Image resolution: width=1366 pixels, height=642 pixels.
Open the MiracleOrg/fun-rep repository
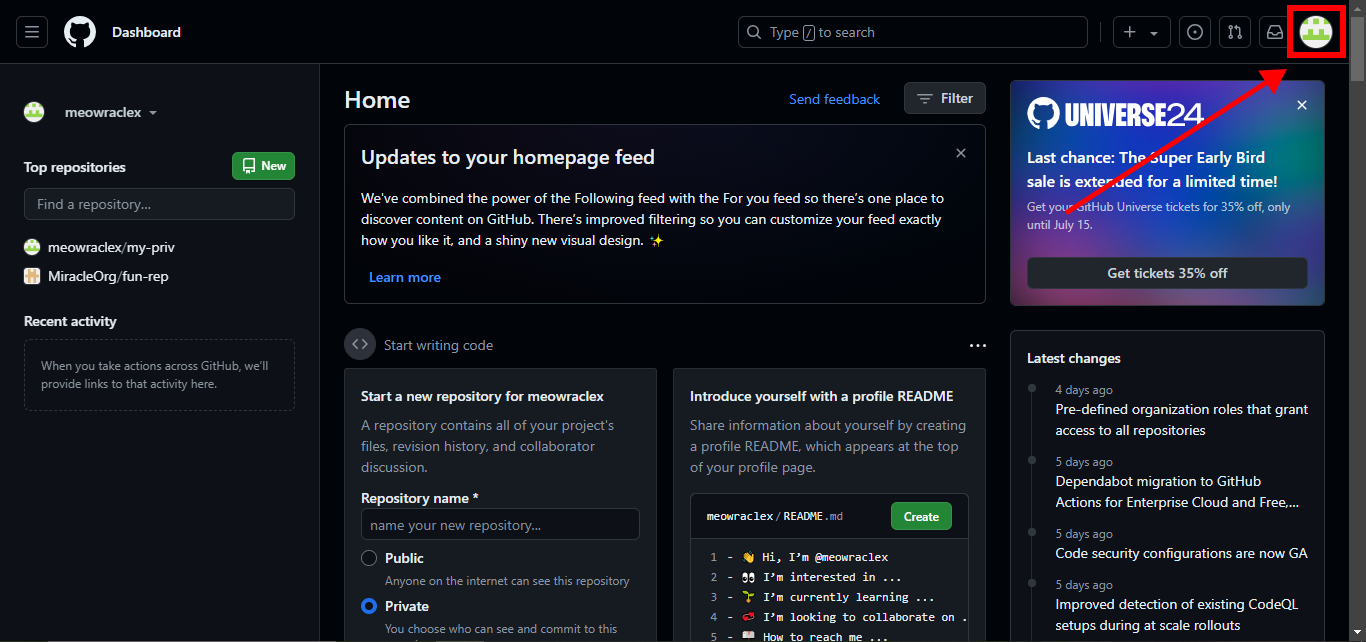[108, 276]
